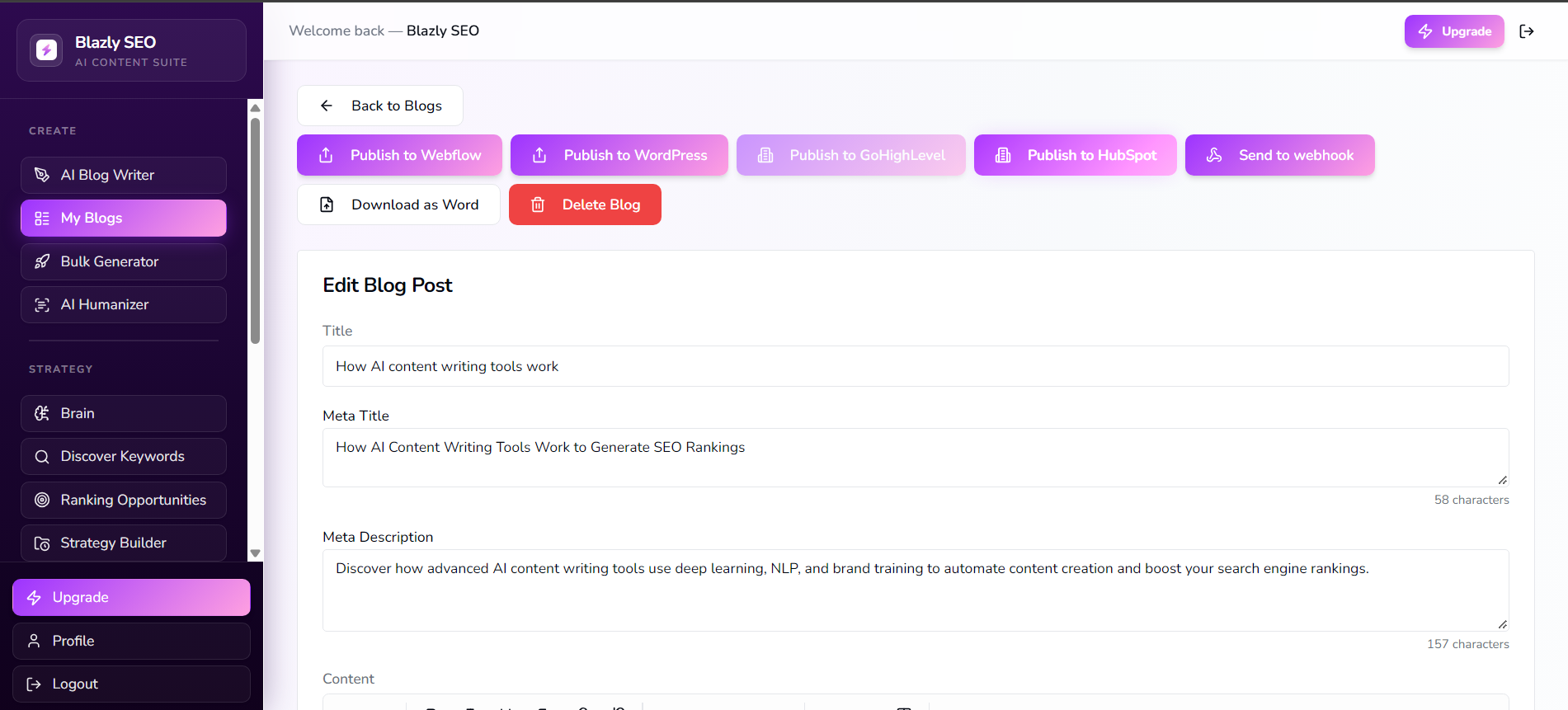Click the magnifier icon beside Discover Keywords
The image size is (1568, 710).
pos(42,457)
